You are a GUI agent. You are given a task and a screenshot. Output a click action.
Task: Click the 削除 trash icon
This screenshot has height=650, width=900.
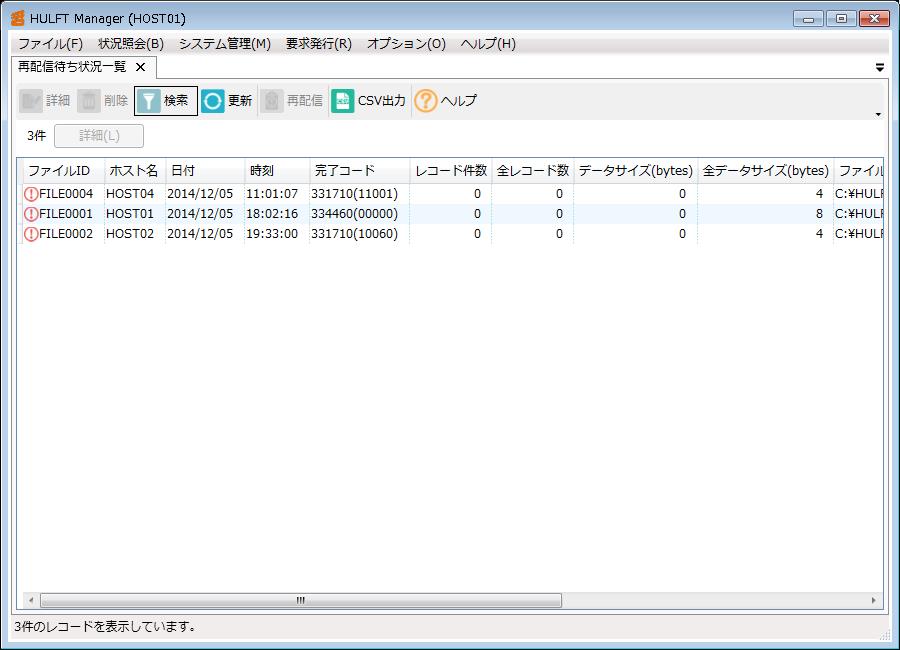(88, 101)
